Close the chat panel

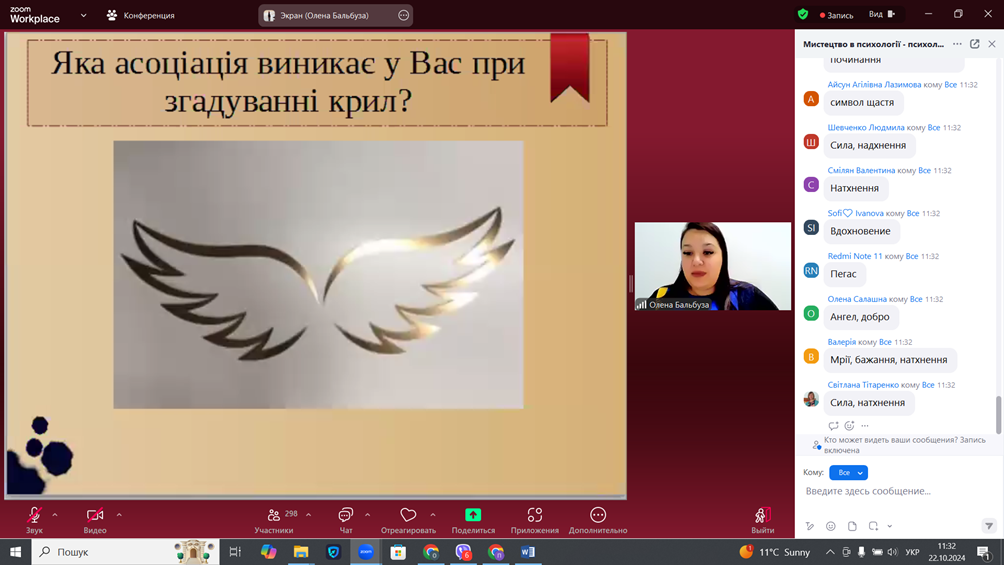[992, 44]
